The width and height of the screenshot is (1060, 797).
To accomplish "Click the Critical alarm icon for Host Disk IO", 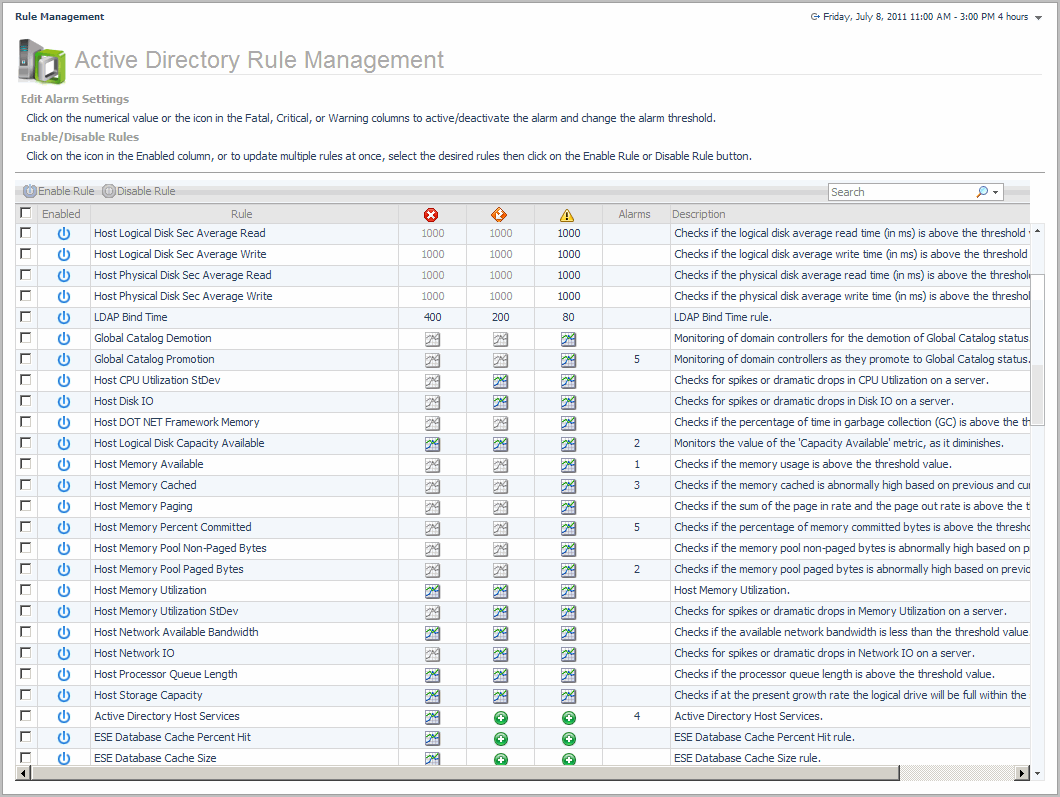I will coord(500,401).
